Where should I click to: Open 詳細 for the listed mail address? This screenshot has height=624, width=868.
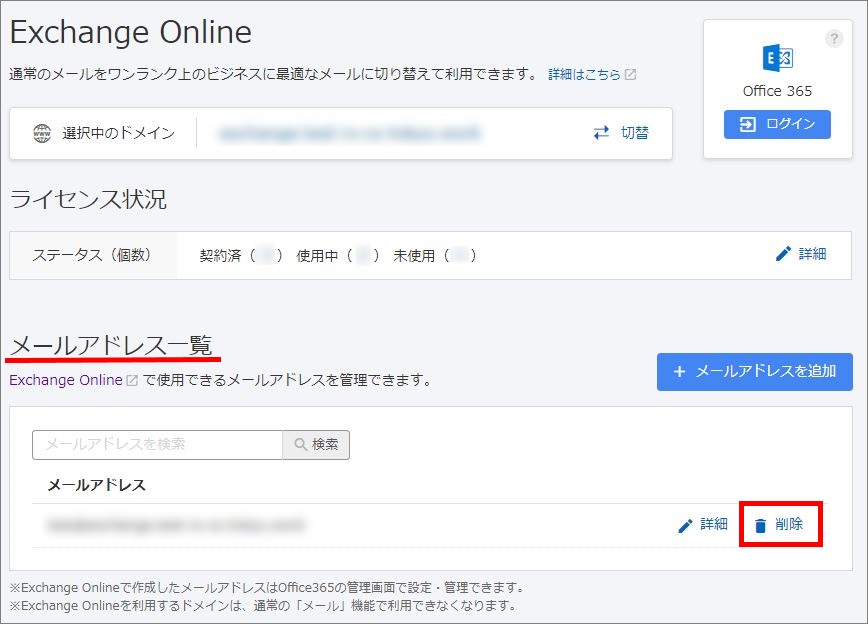coord(714,524)
